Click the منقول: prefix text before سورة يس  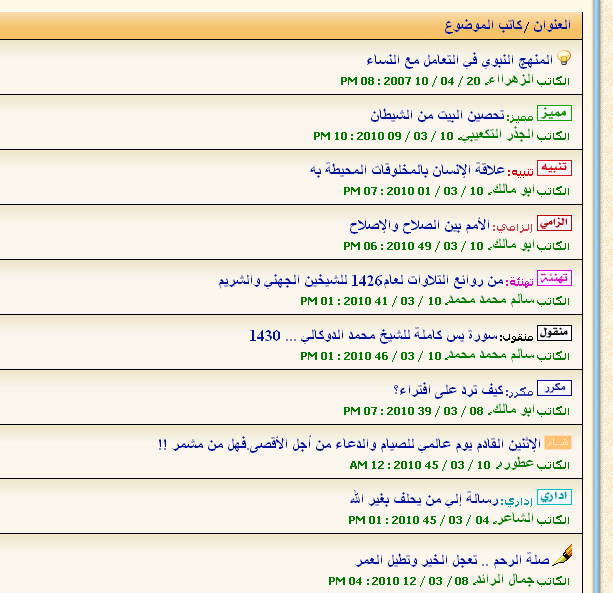[516, 337]
